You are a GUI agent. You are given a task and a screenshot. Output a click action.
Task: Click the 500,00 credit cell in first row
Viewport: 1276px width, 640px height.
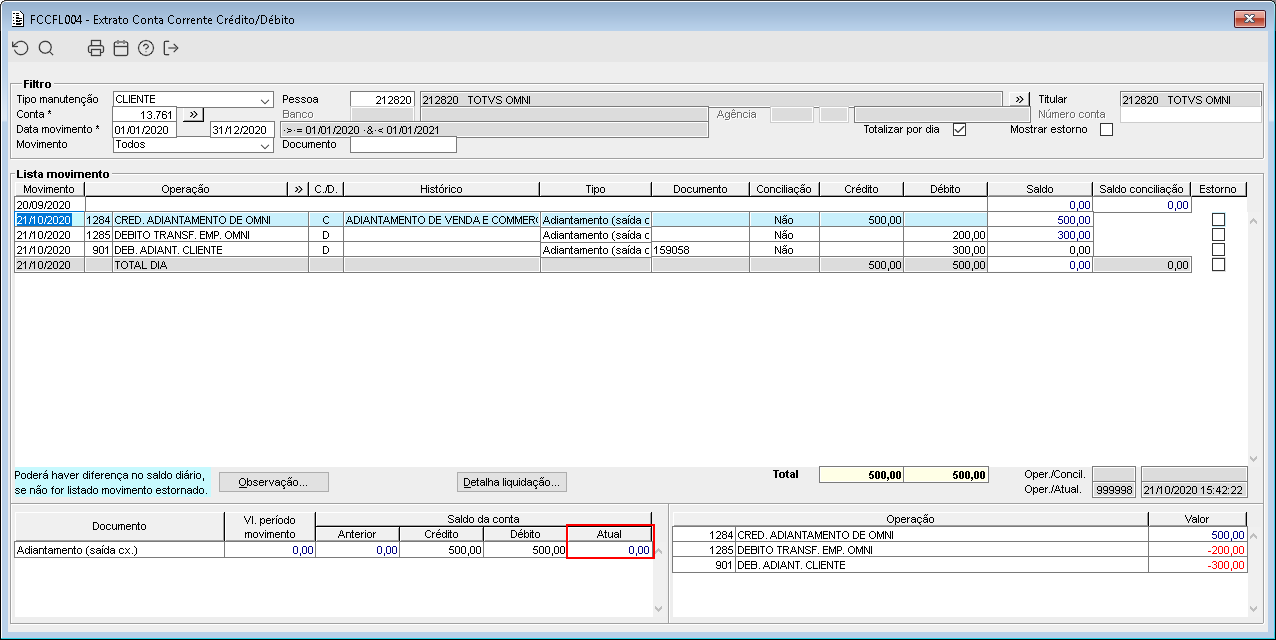861,220
